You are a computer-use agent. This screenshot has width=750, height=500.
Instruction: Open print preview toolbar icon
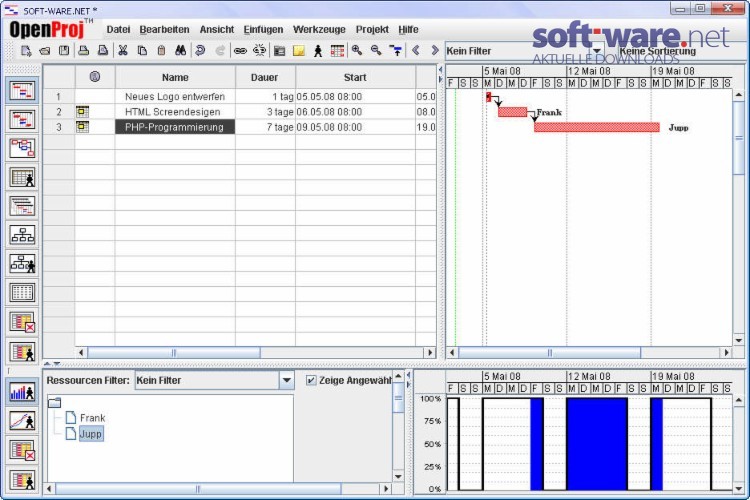click(103, 51)
